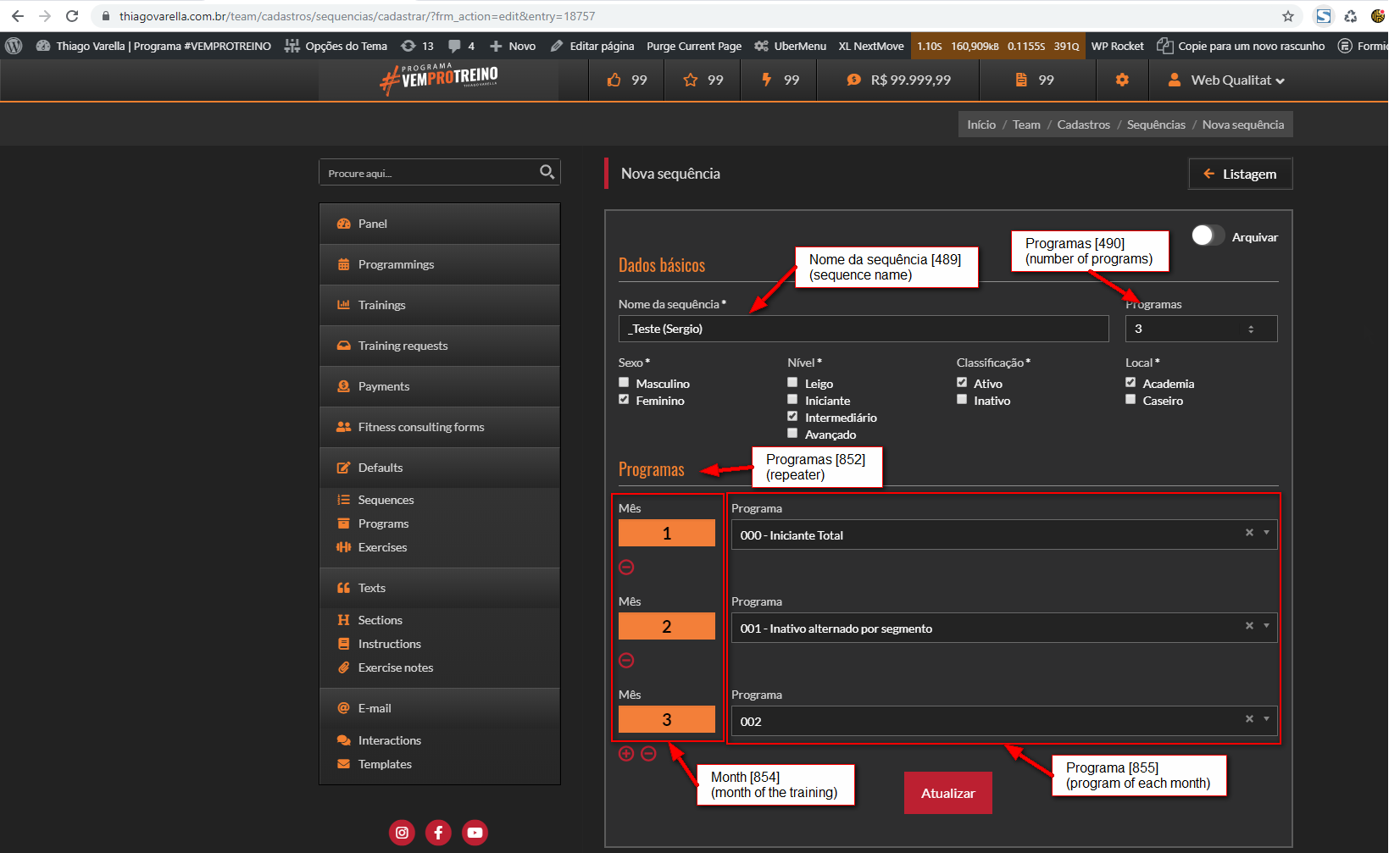This screenshot has height=853, width=1400.
Task: Open Fitness consulting forms in sidebar
Action: (439, 427)
